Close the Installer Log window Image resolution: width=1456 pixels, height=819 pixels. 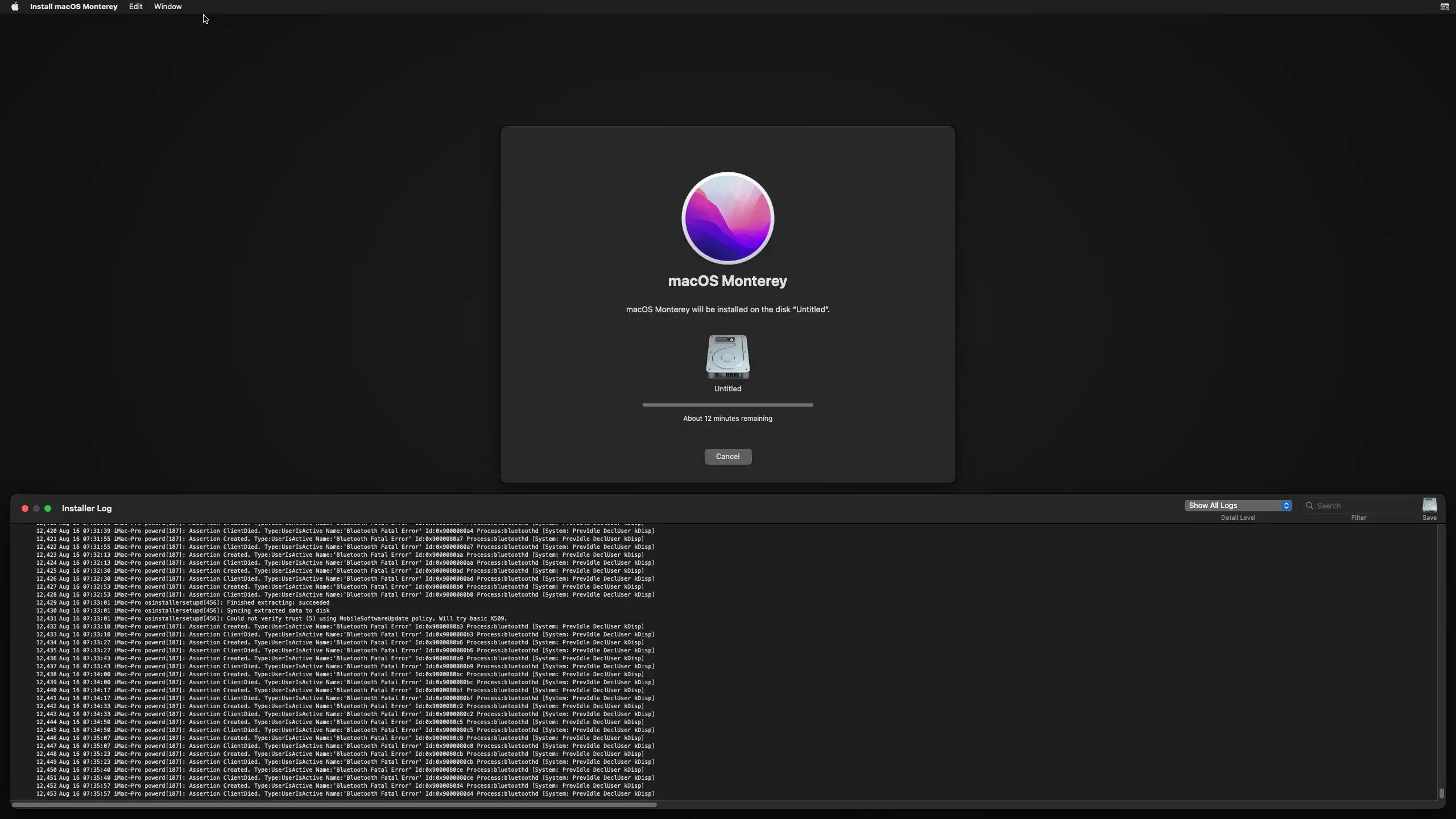tap(24, 508)
